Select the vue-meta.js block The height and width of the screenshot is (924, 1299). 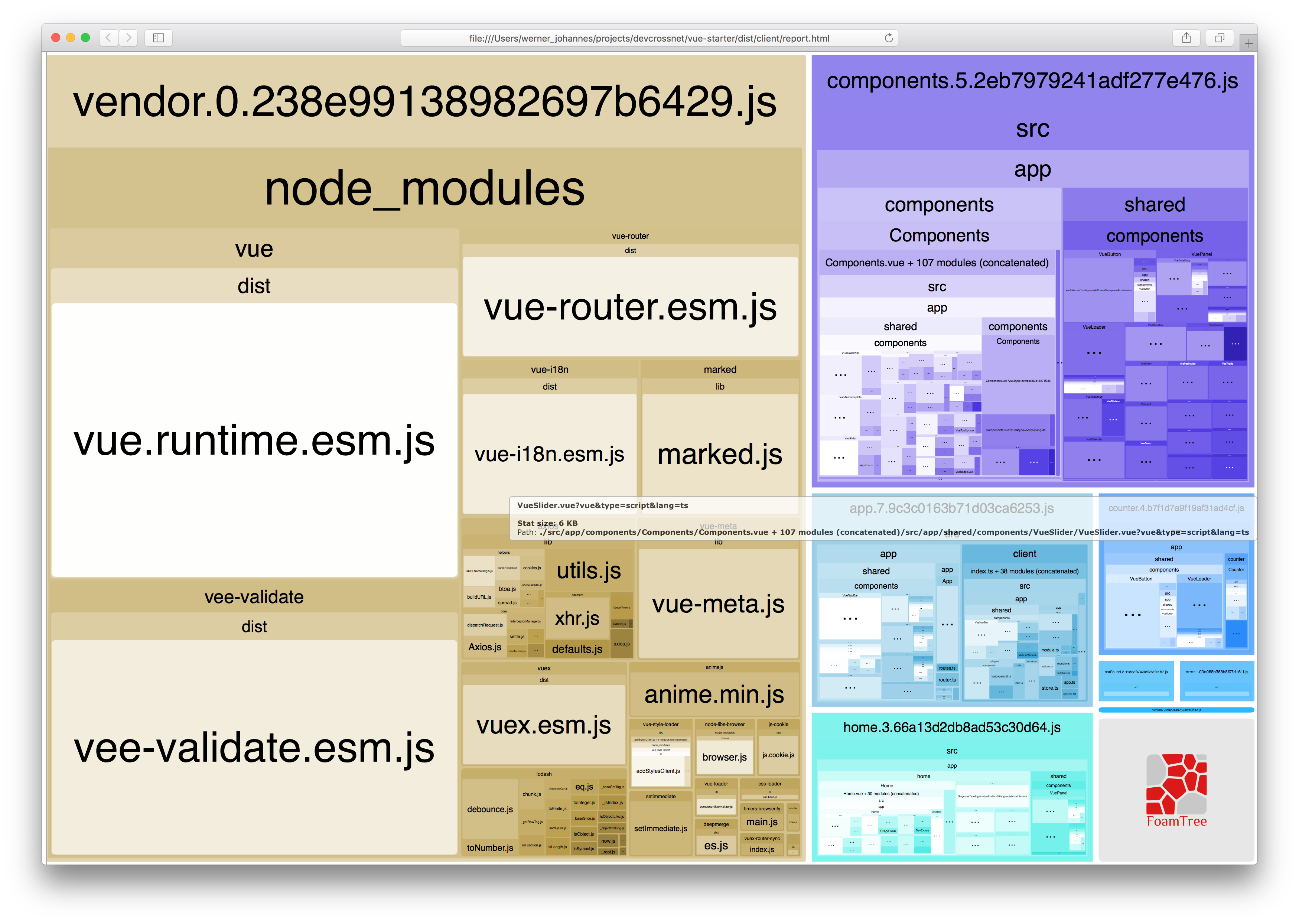click(x=718, y=603)
